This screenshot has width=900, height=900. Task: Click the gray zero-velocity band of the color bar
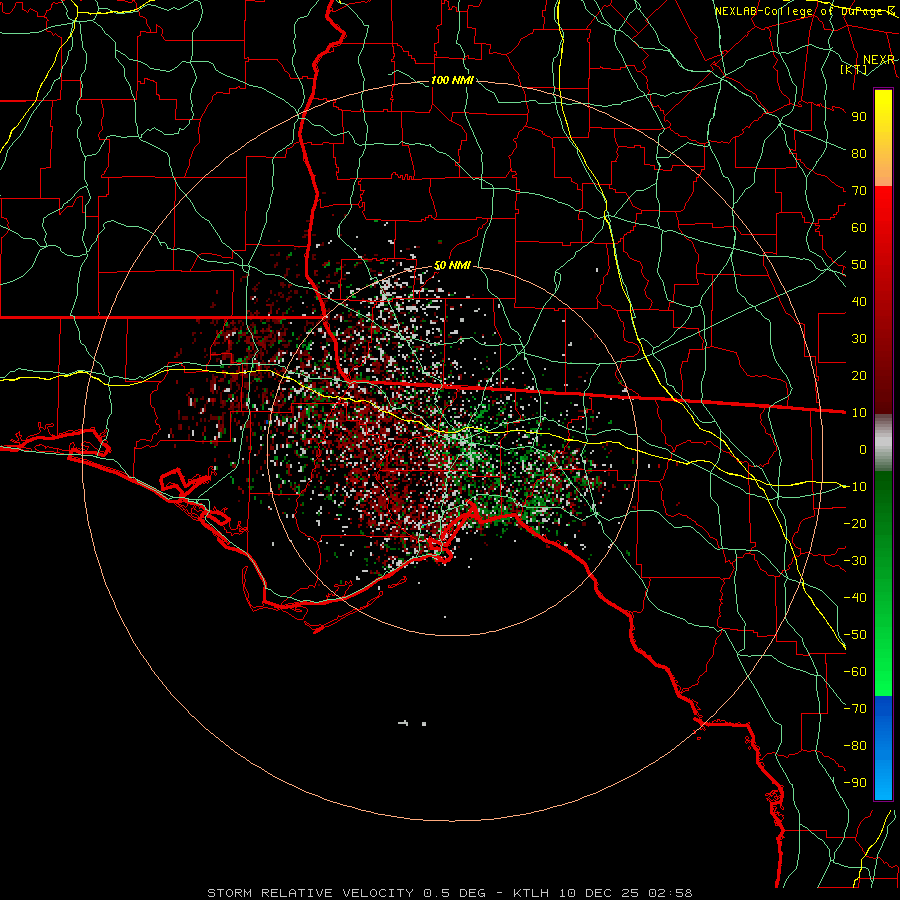[883, 442]
